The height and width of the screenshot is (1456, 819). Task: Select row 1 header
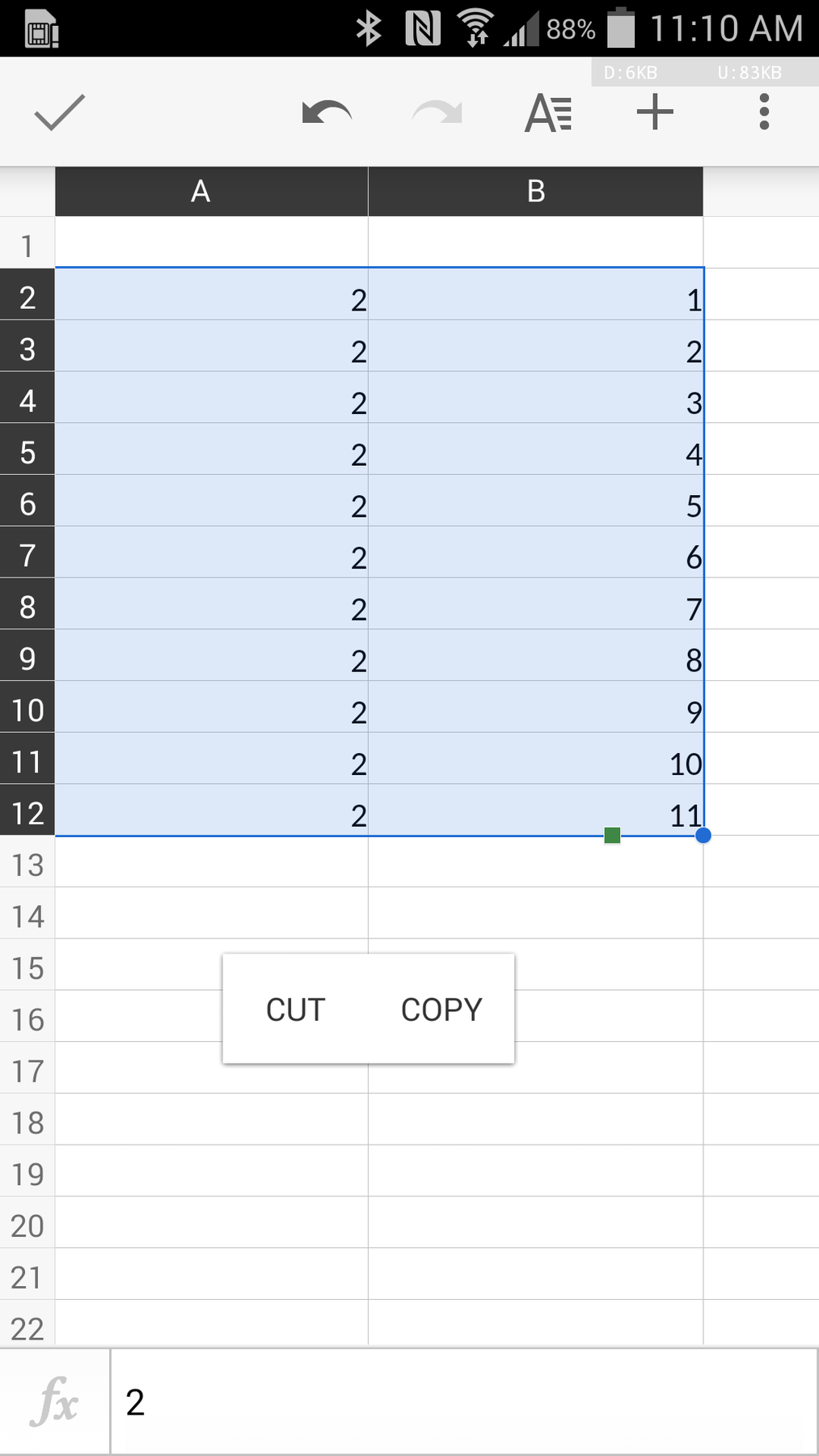tap(27, 243)
